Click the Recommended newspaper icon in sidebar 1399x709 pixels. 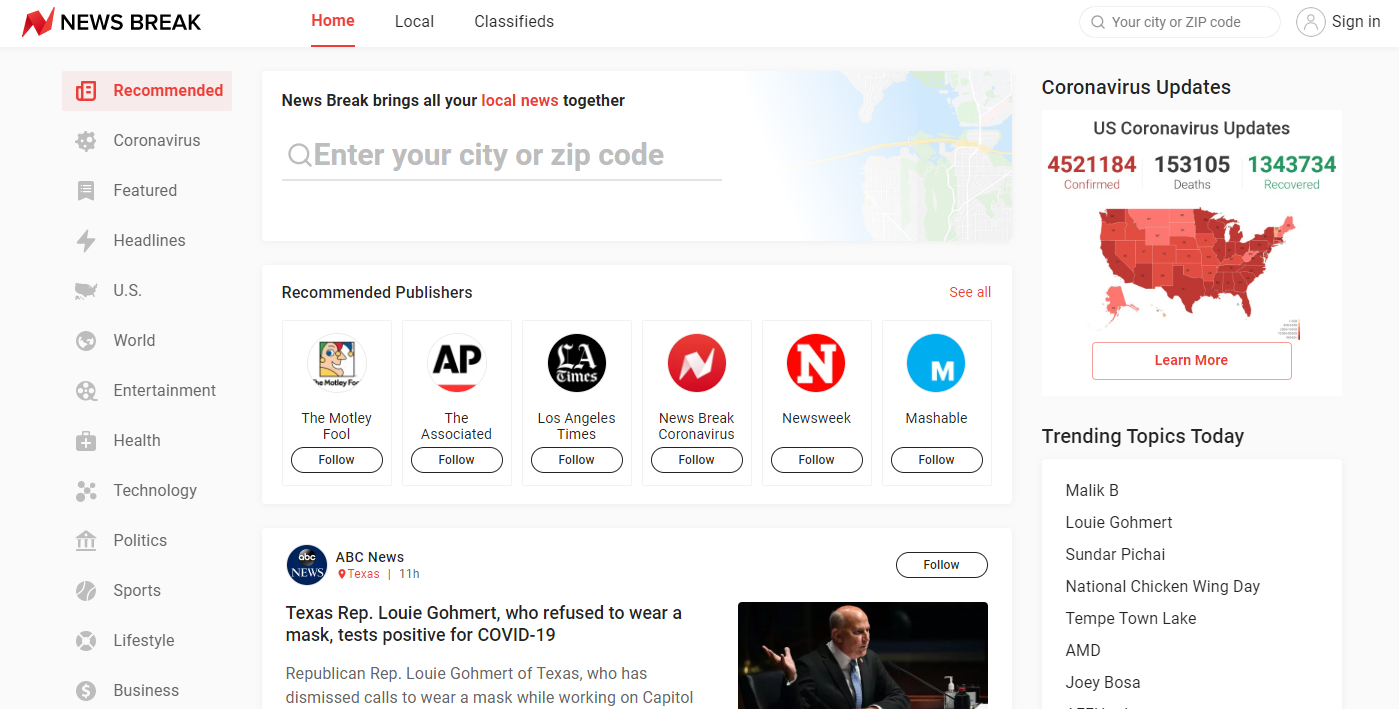pyautogui.click(x=86, y=91)
